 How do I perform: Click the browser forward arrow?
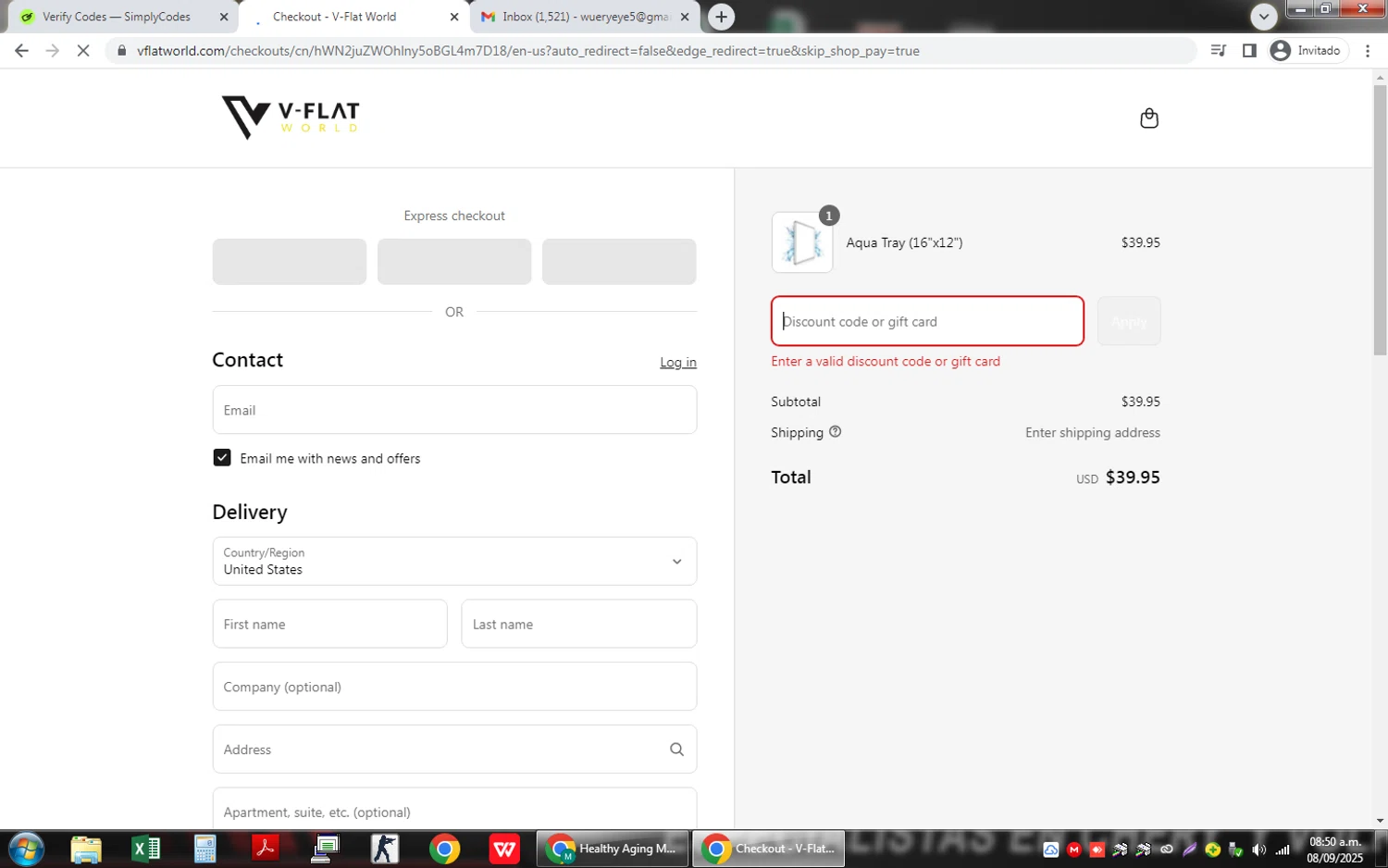point(53,51)
